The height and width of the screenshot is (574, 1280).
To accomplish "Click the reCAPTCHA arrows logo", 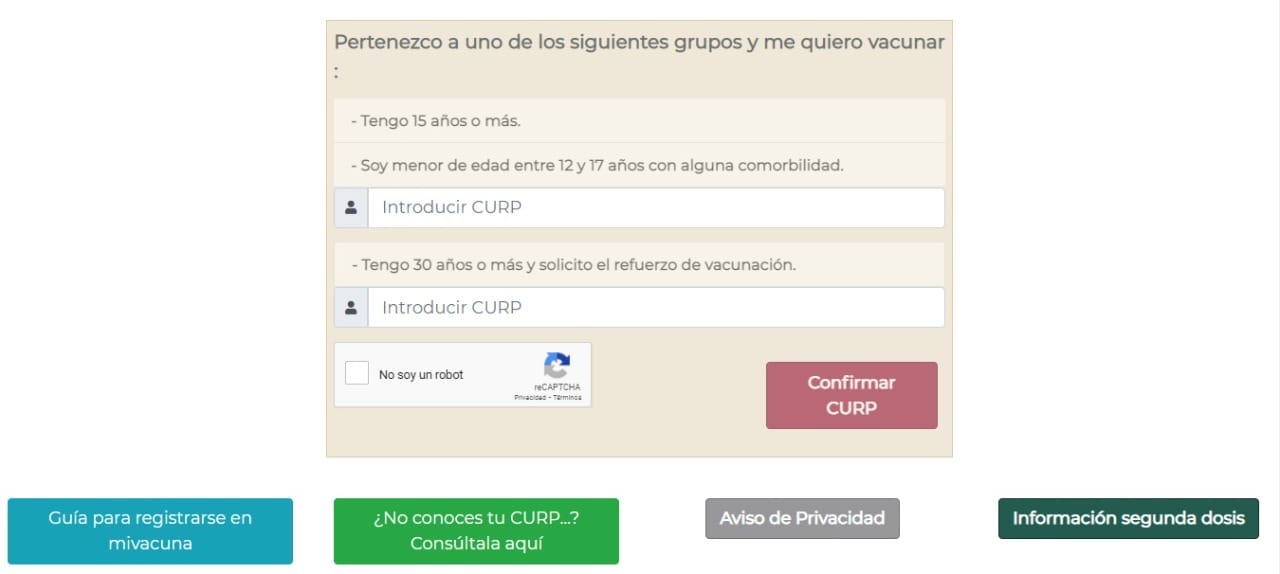I will point(557,365).
